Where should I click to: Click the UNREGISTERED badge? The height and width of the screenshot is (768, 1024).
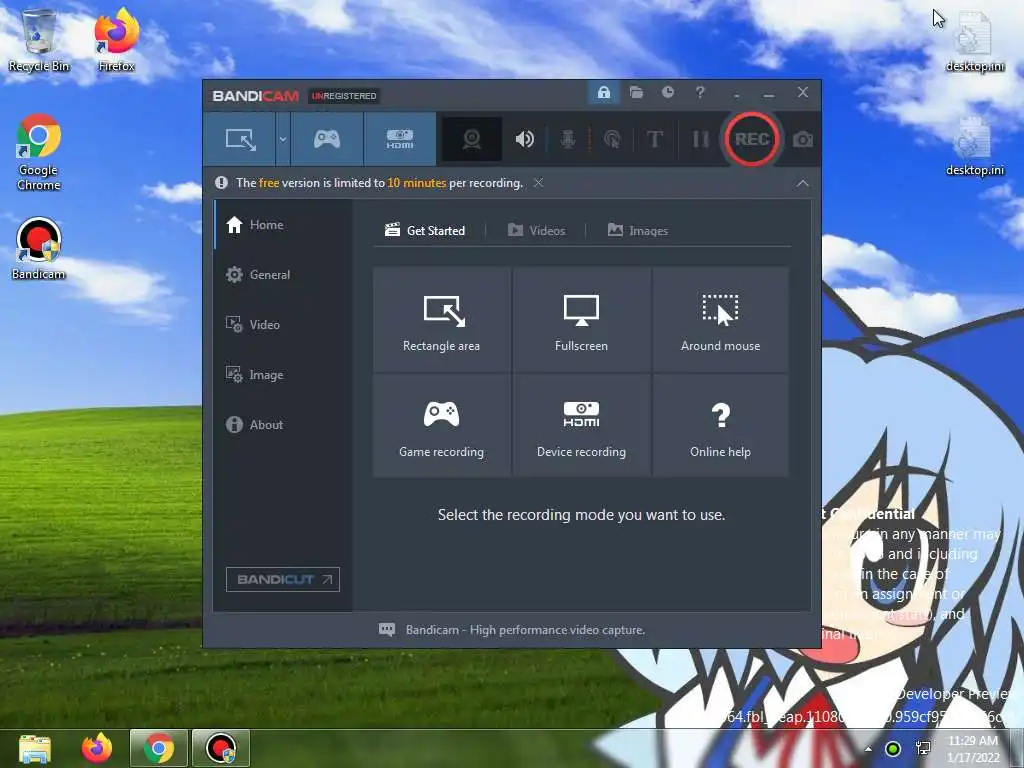coord(344,96)
